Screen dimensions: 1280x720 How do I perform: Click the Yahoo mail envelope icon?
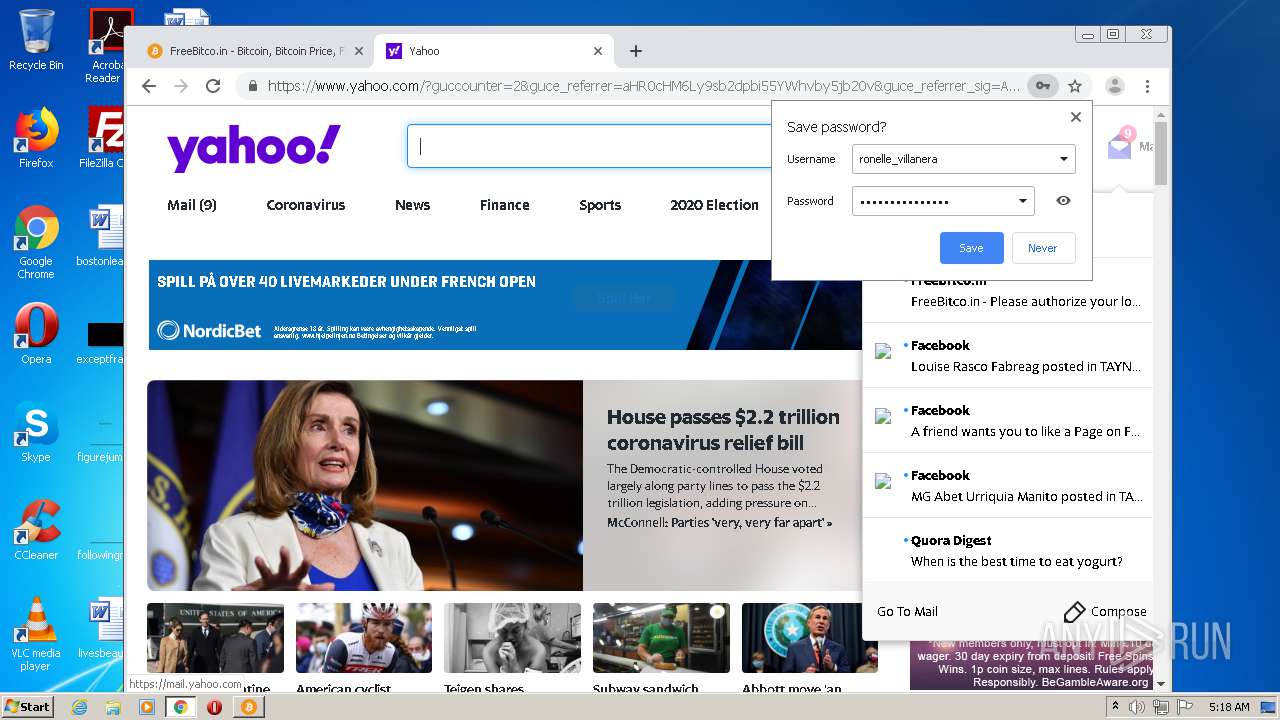tap(1120, 146)
